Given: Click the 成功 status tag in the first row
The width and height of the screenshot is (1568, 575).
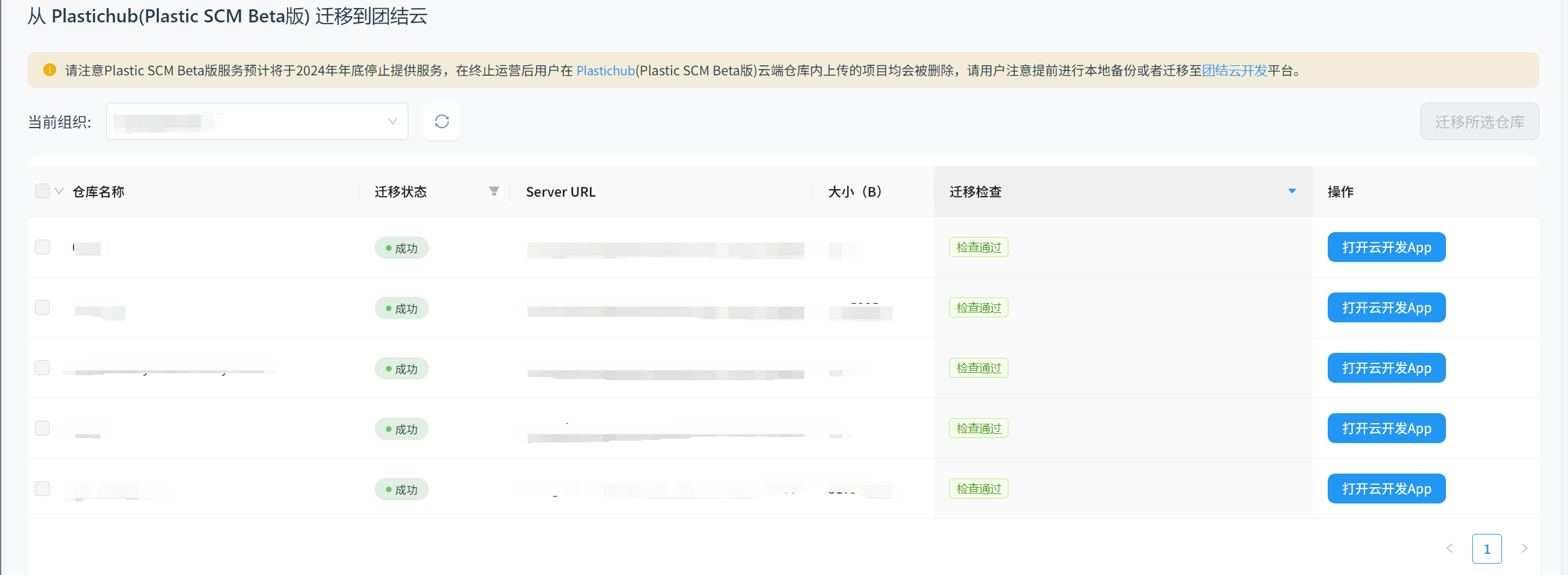Looking at the screenshot, I should [401, 248].
